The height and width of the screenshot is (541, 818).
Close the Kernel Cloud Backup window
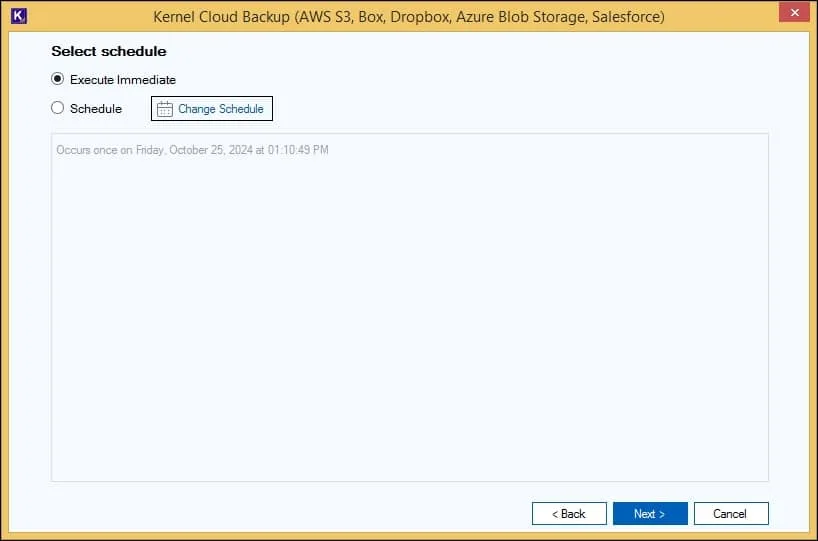coord(794,12)
